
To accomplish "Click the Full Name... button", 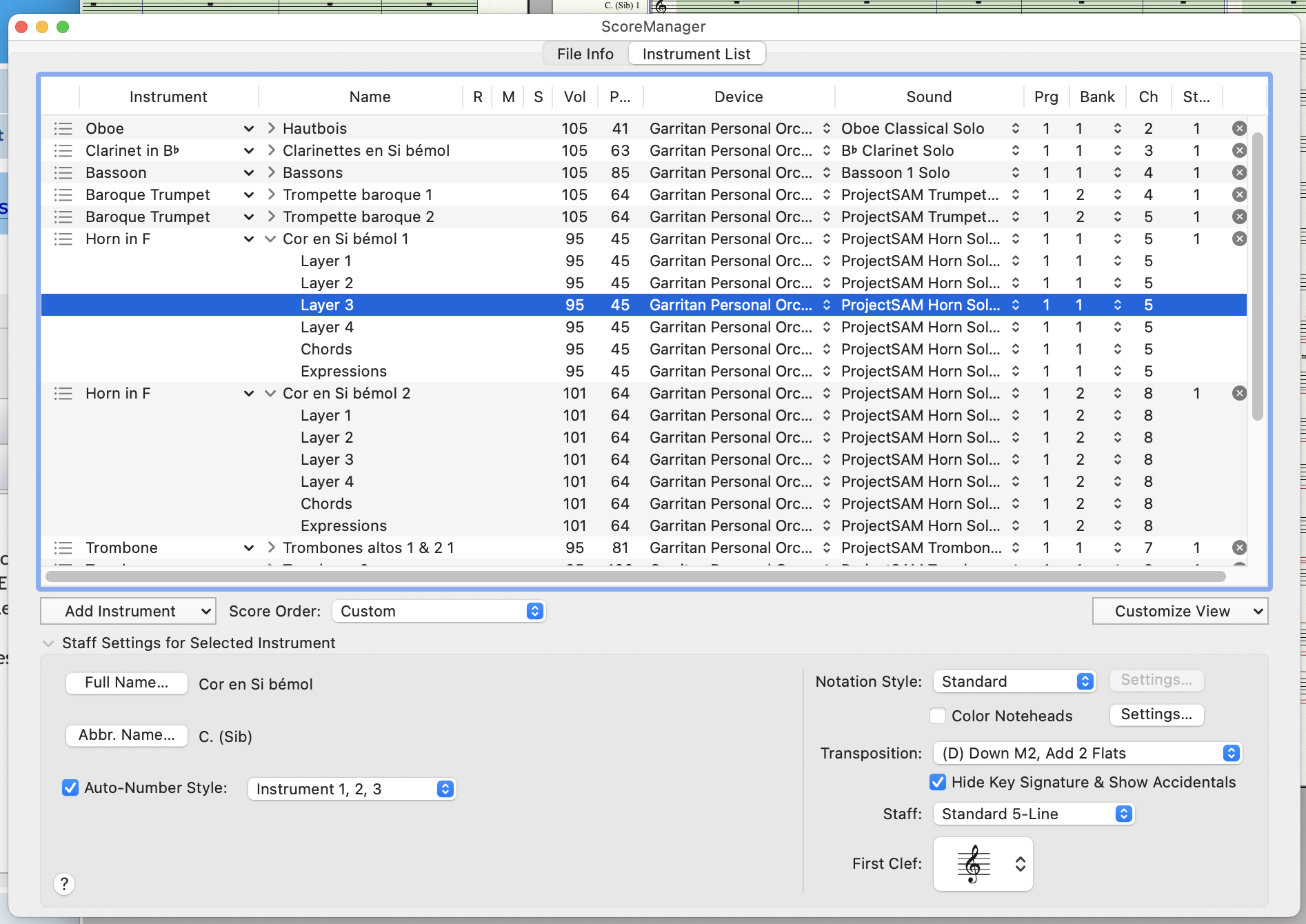I will [126, 683].
